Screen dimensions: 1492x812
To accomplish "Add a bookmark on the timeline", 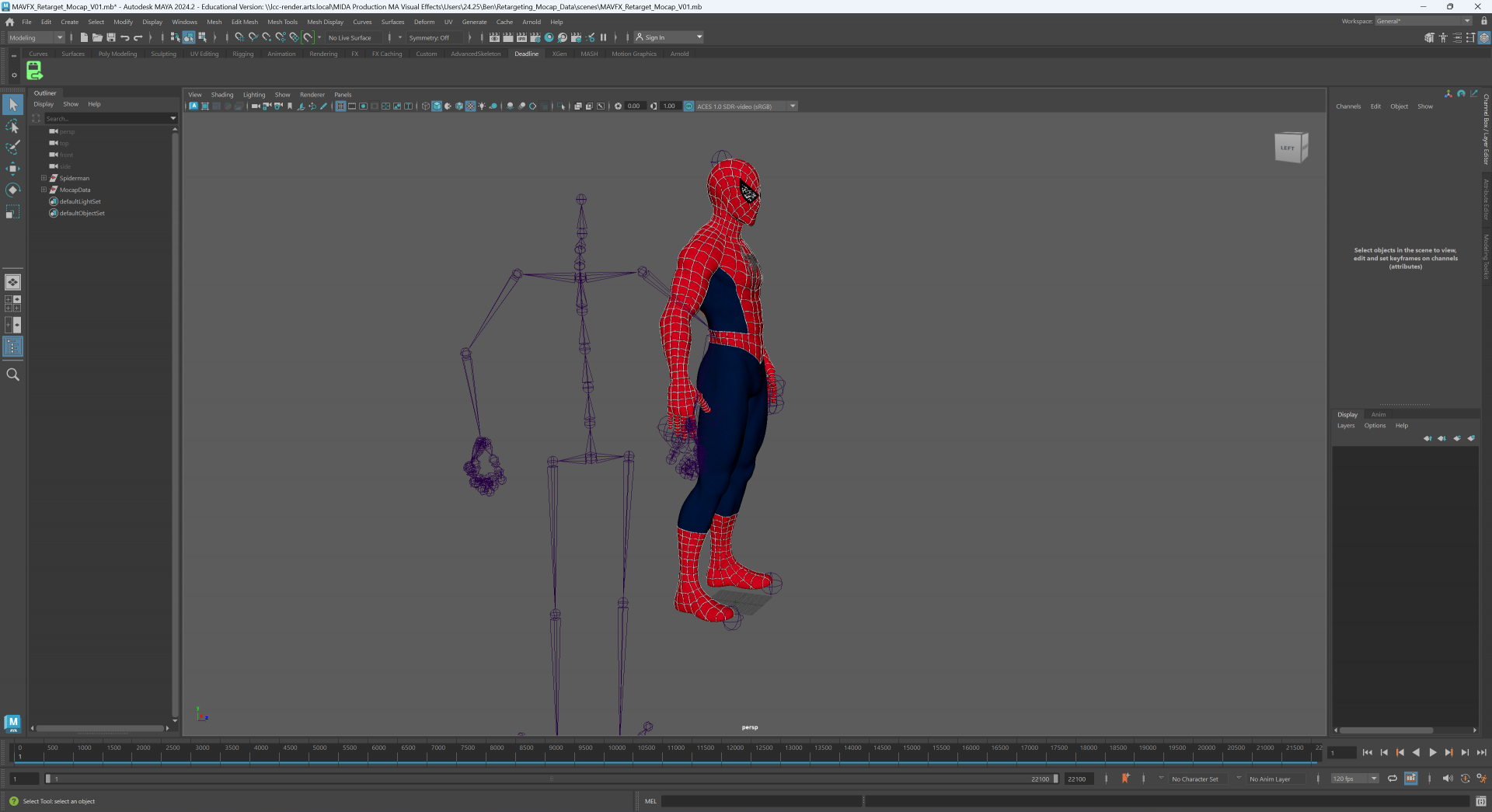I will pos(1125,779).
